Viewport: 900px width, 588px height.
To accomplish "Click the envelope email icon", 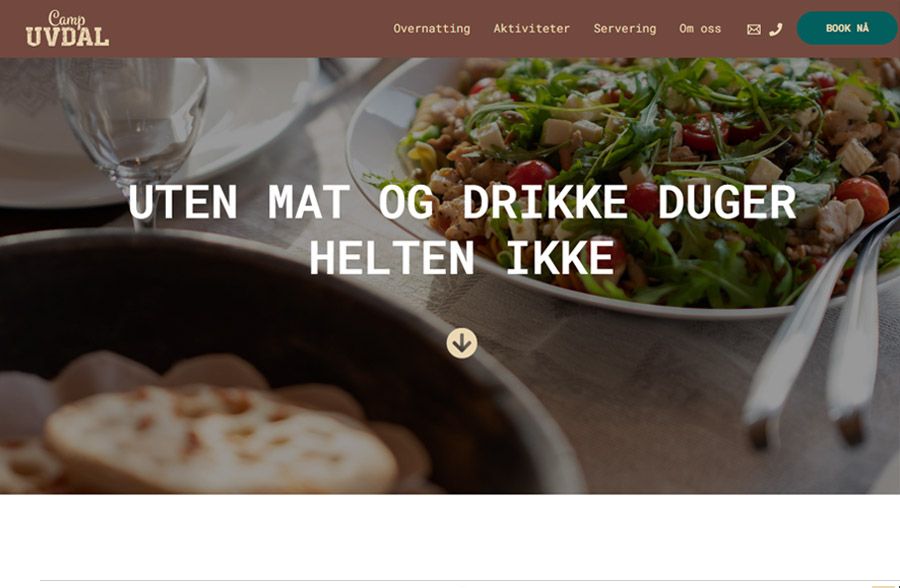I will click(x=754, y=29).
